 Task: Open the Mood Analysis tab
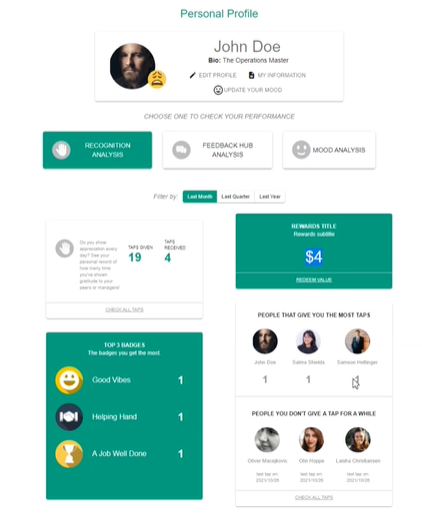point(329,150)
